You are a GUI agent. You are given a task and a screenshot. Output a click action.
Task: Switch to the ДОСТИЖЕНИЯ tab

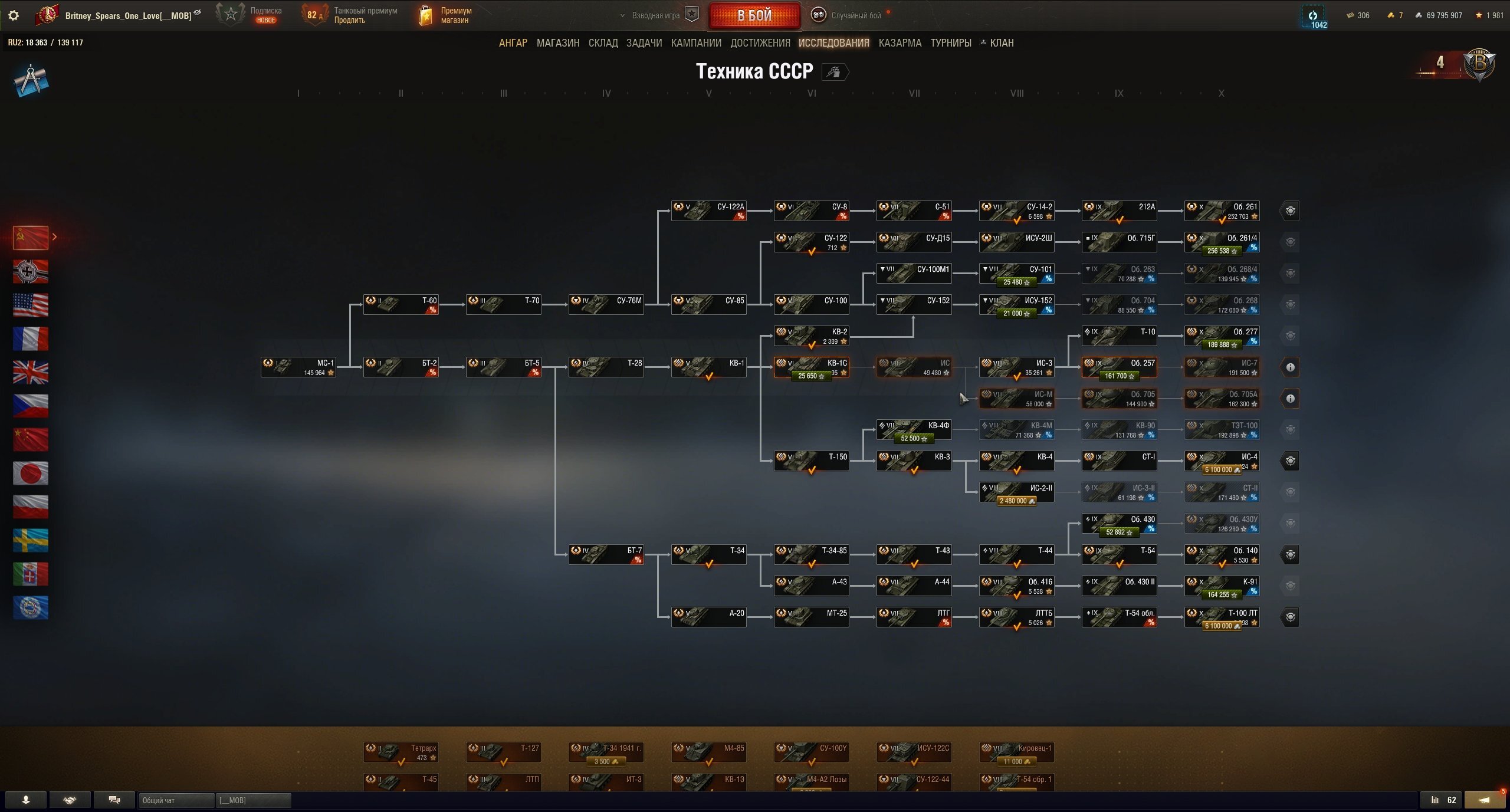(760, 43)
